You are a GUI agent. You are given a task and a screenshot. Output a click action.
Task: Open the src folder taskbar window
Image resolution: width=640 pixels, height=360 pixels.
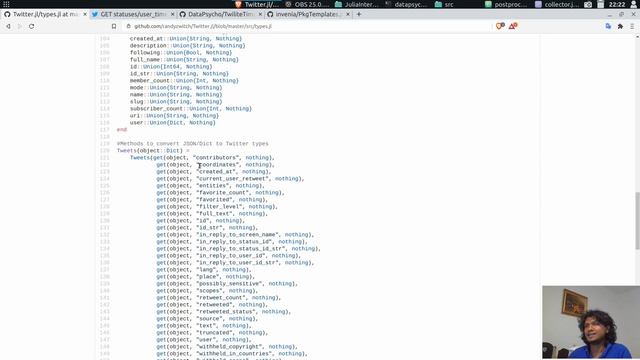click(445, 4)
